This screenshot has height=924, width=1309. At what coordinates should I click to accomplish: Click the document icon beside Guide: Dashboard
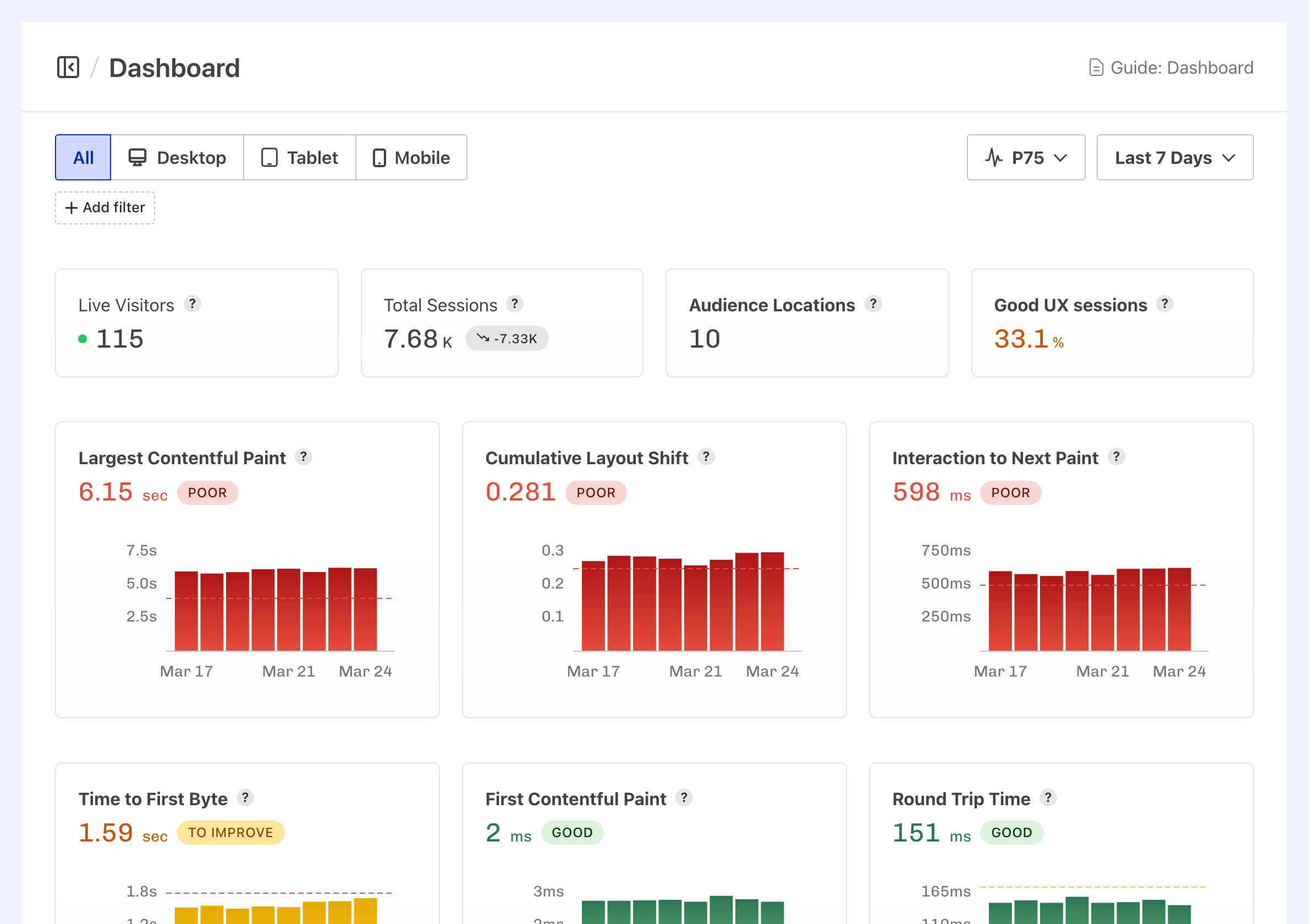point(1096,67)
